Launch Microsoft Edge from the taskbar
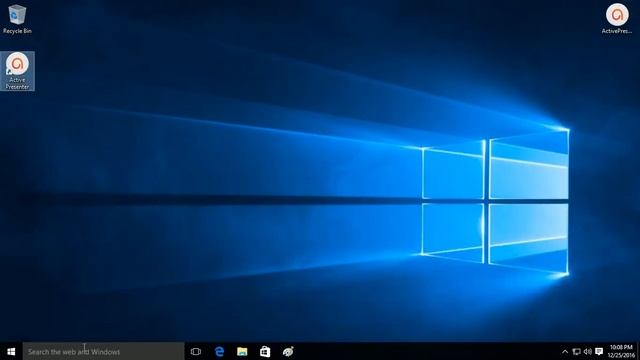This screenshot has width=640, height=360. tap(219, 351)
